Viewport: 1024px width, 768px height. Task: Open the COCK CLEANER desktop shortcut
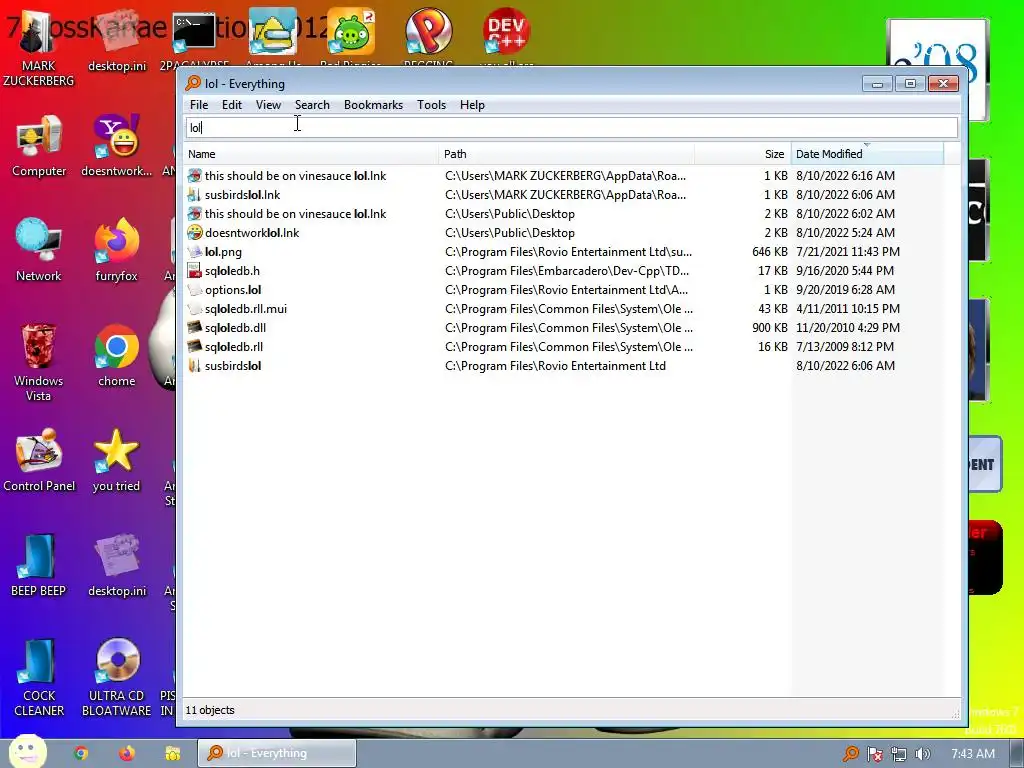(39, 678)
